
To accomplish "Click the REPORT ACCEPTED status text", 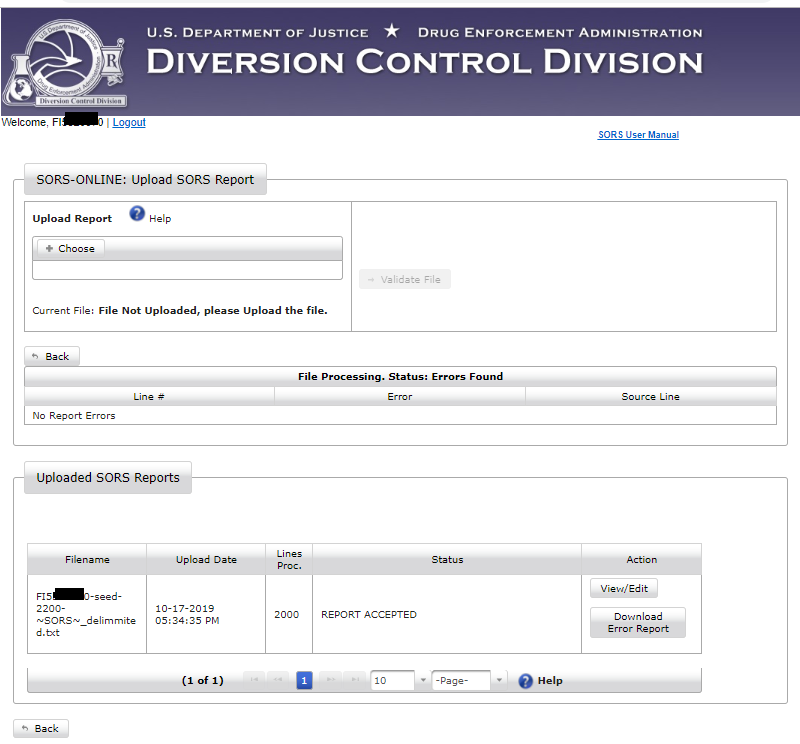I will coord(369,614).
